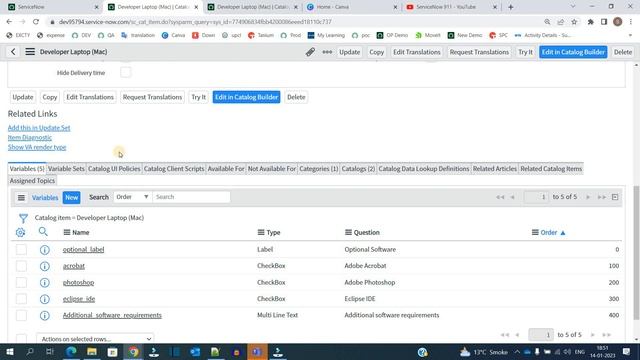
Task: Open the Show VA render type link
Action: point(37,147)
